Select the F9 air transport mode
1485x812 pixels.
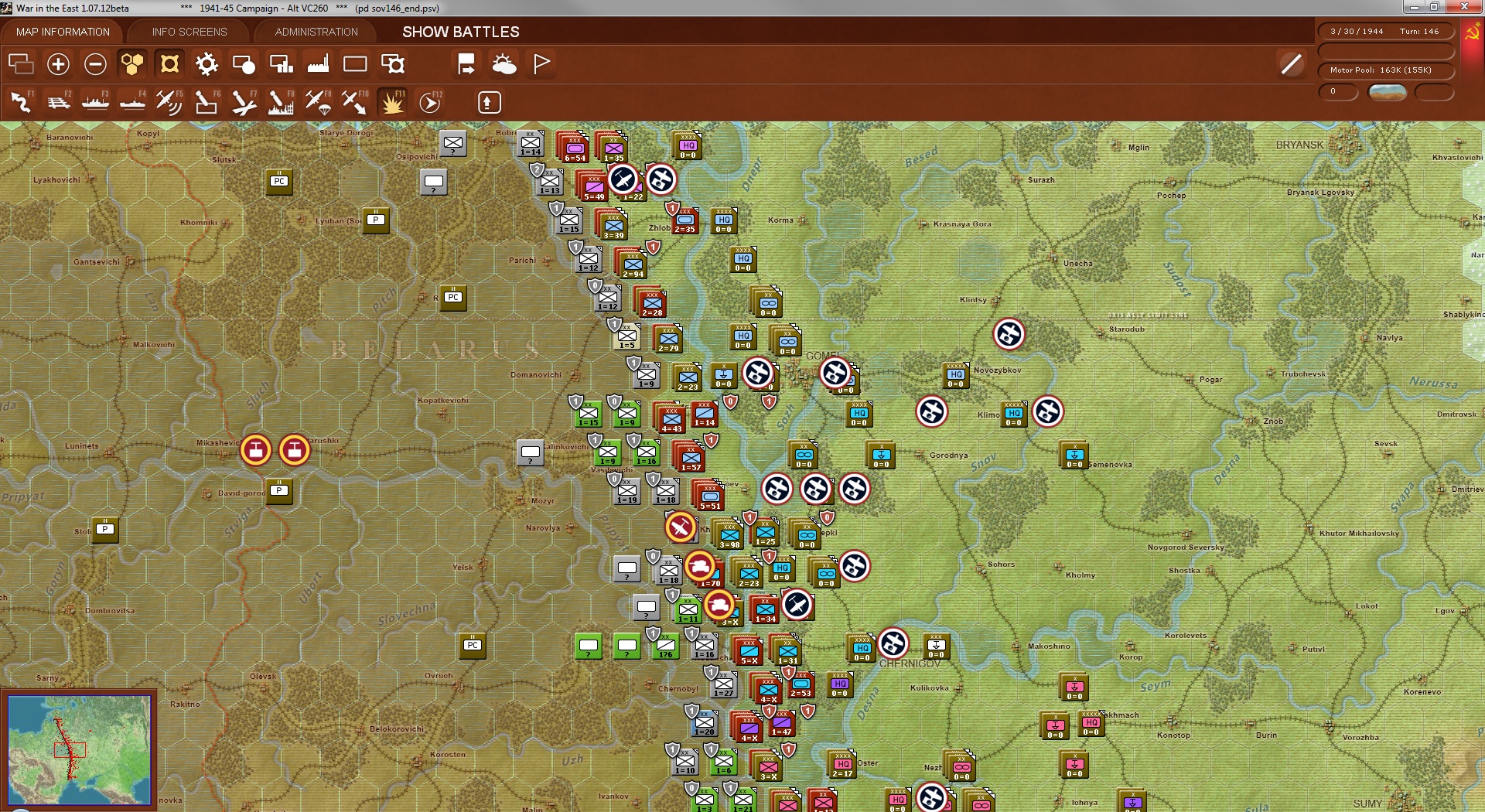tap(318, 102)
